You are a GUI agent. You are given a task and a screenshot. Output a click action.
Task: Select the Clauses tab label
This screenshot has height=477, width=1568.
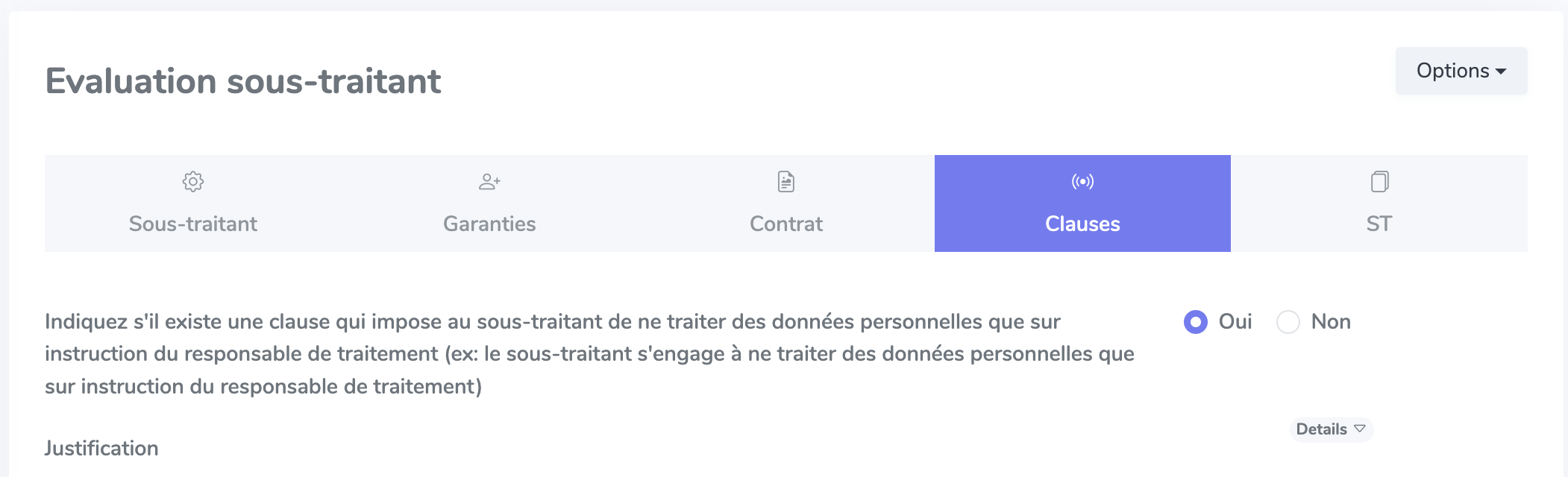(x=1082, y=224)
